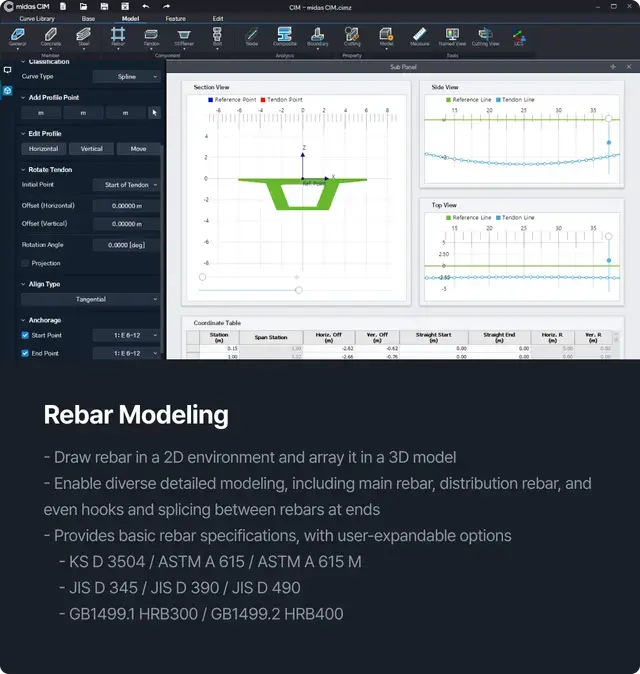Toggle the End Point anchorage checkbox
This screenshot has width=640, height=674.
(x=25, y=353)
